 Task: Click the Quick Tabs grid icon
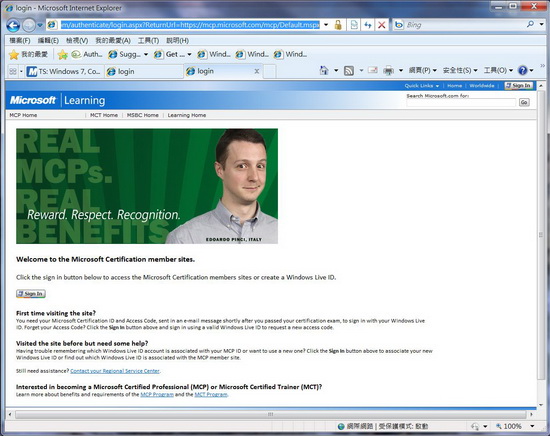point(13,72)
